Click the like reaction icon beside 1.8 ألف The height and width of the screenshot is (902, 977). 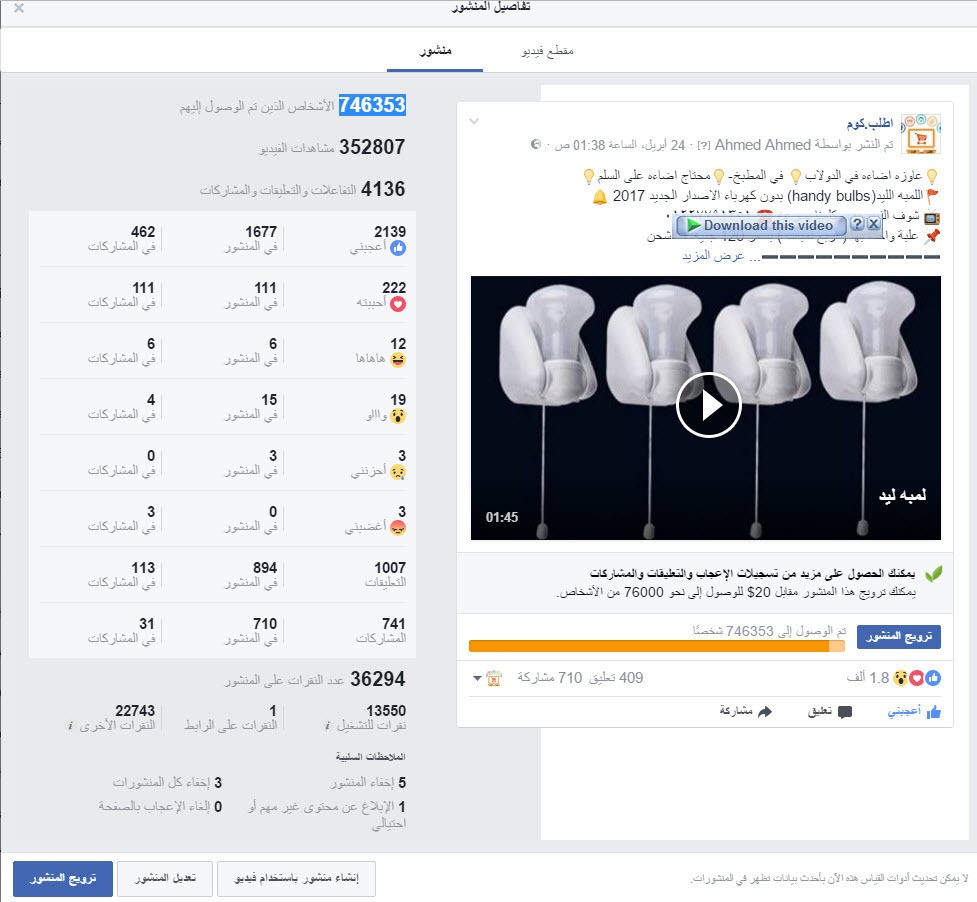(933, 678)
